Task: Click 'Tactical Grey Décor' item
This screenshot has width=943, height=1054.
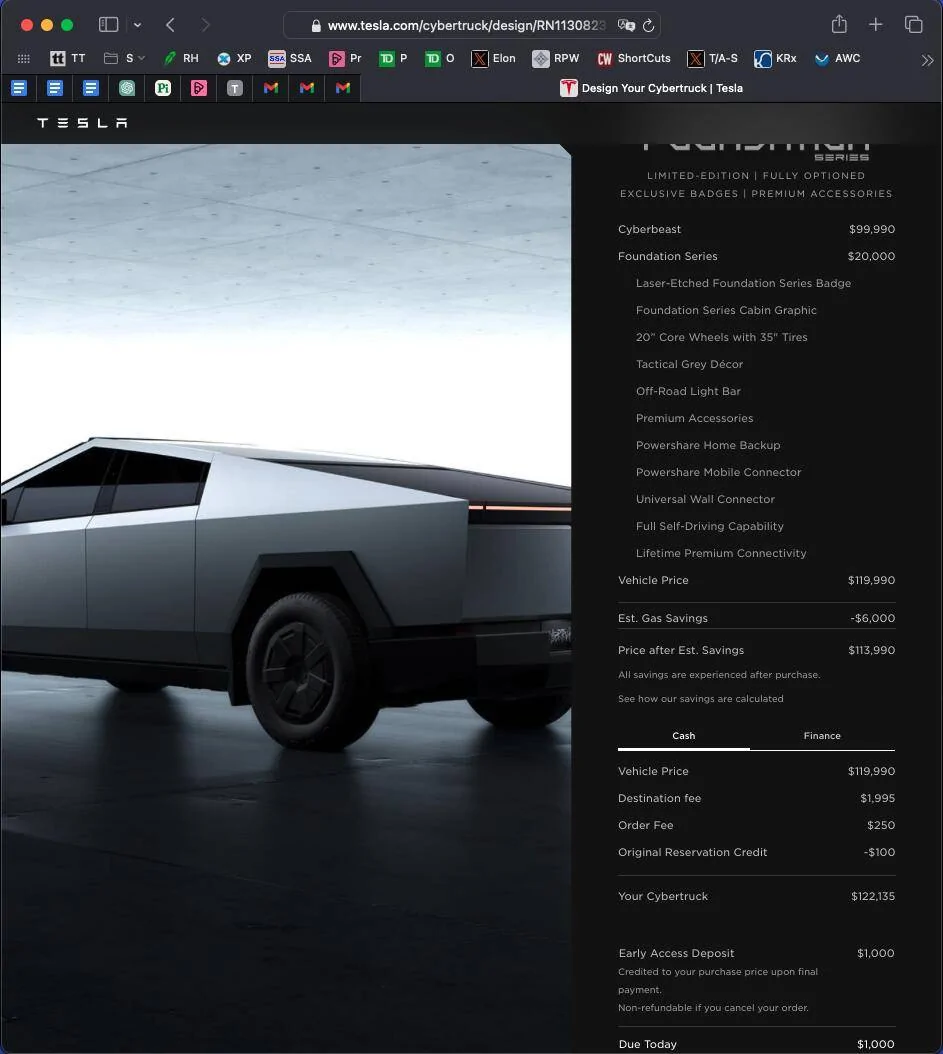Action: click(689, 364)
